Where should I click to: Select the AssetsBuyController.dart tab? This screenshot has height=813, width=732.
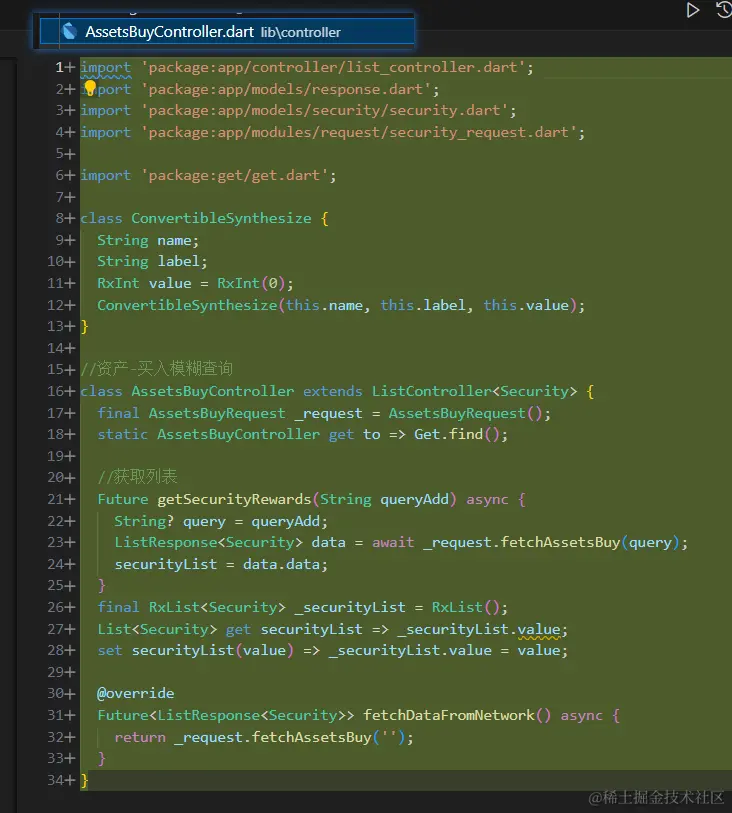click(x=227, y=32)
